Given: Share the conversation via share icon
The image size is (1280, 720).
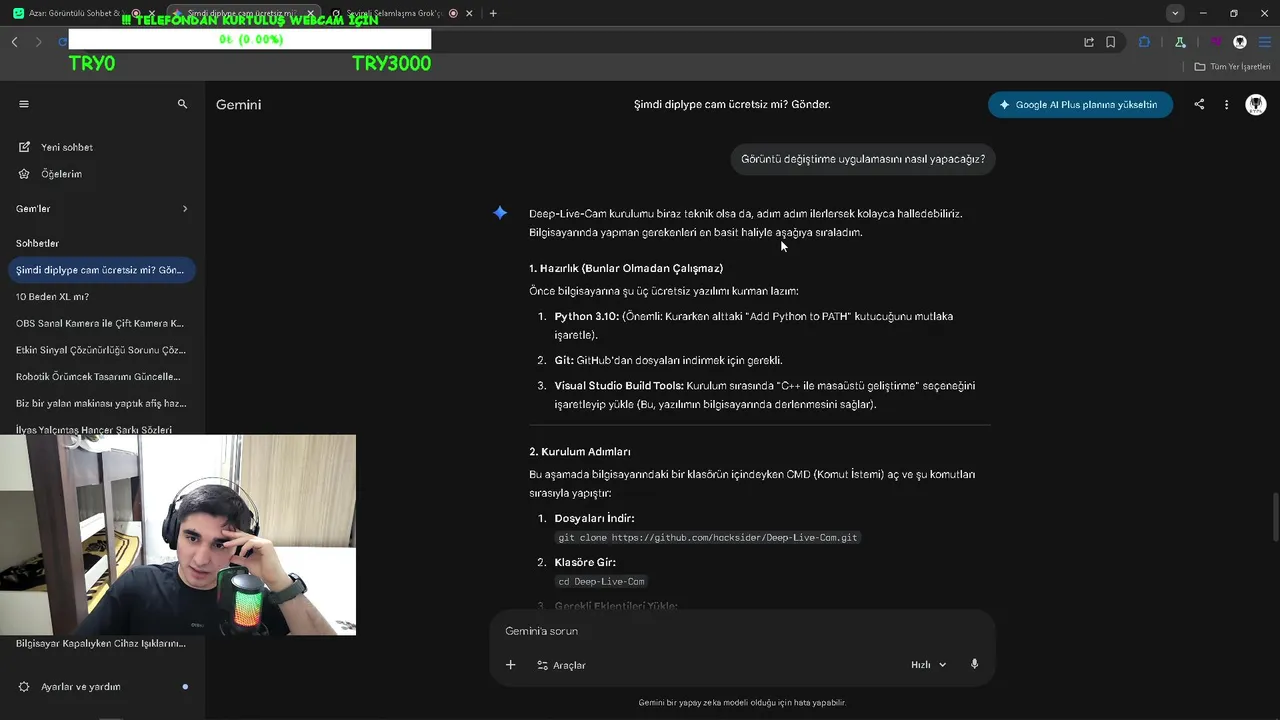Looking at the screenshot, I should click(1199, 104).
